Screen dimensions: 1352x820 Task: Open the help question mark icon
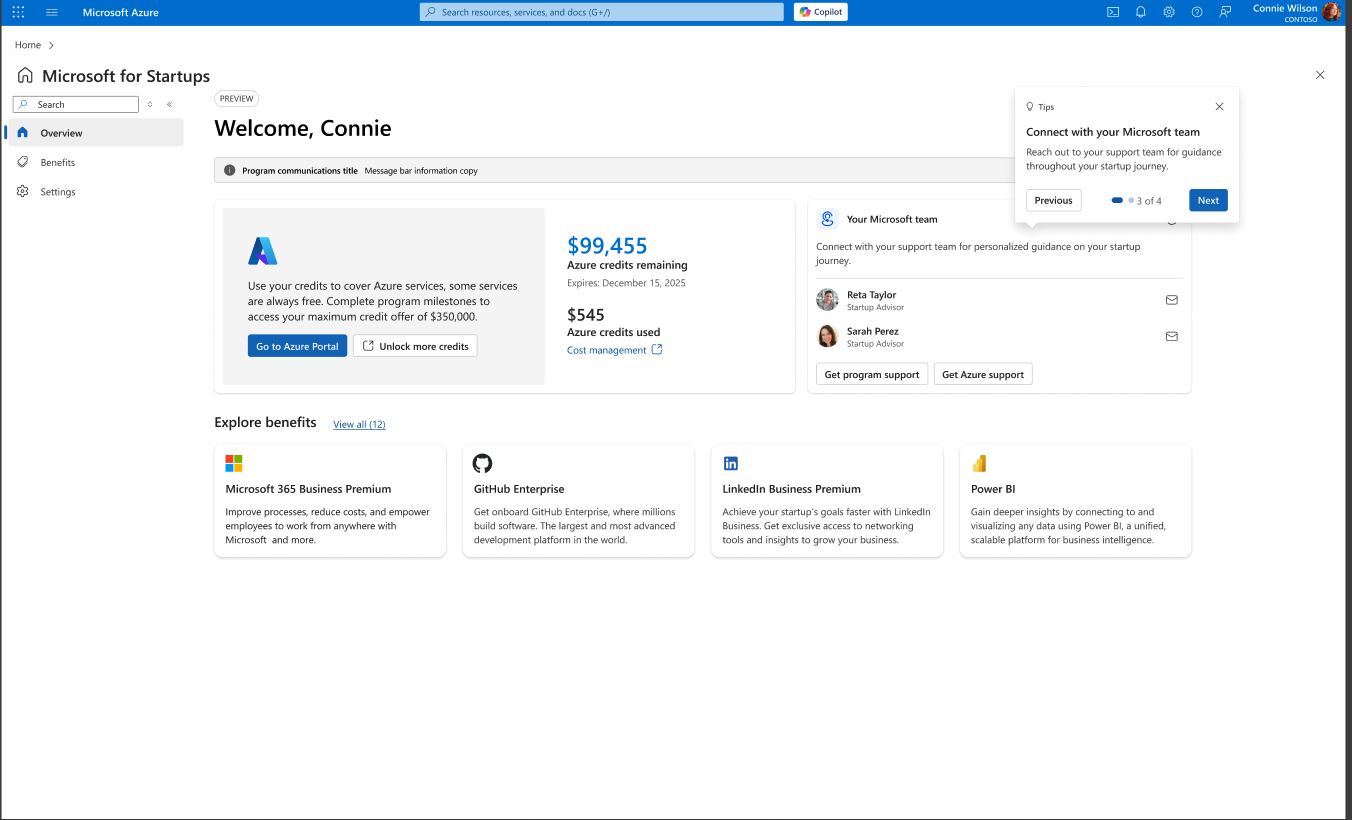pyautogui.click(x=1197, y=12)
